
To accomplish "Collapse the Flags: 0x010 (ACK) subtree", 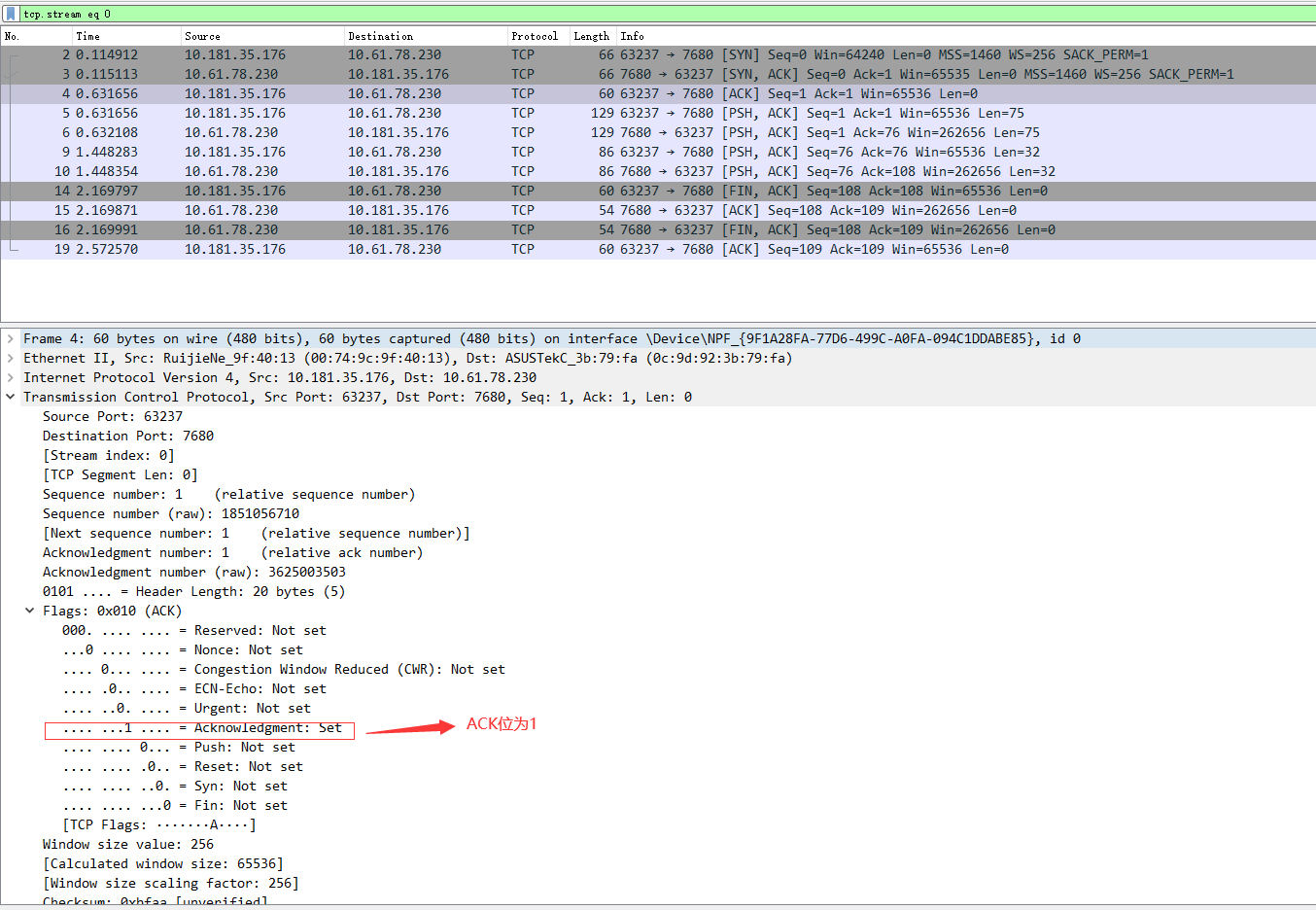I will [x=29, y=611].
